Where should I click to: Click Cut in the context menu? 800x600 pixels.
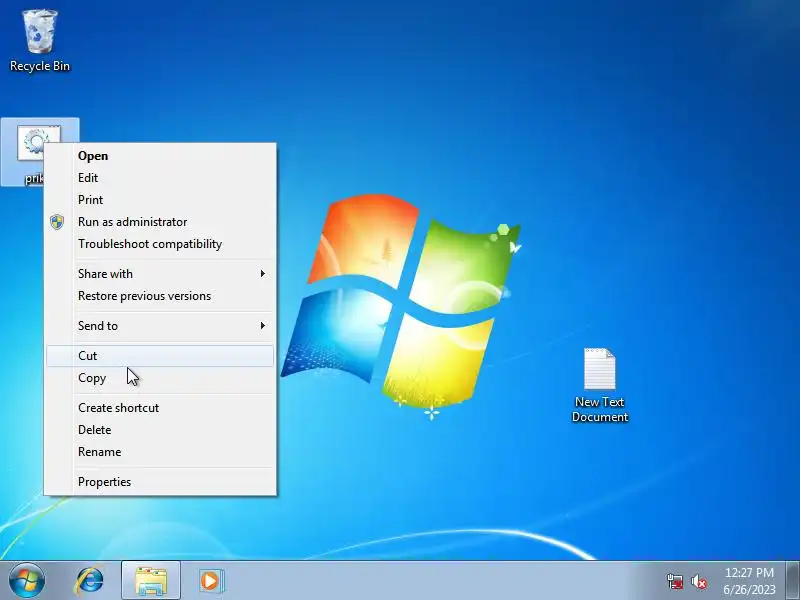160,356
